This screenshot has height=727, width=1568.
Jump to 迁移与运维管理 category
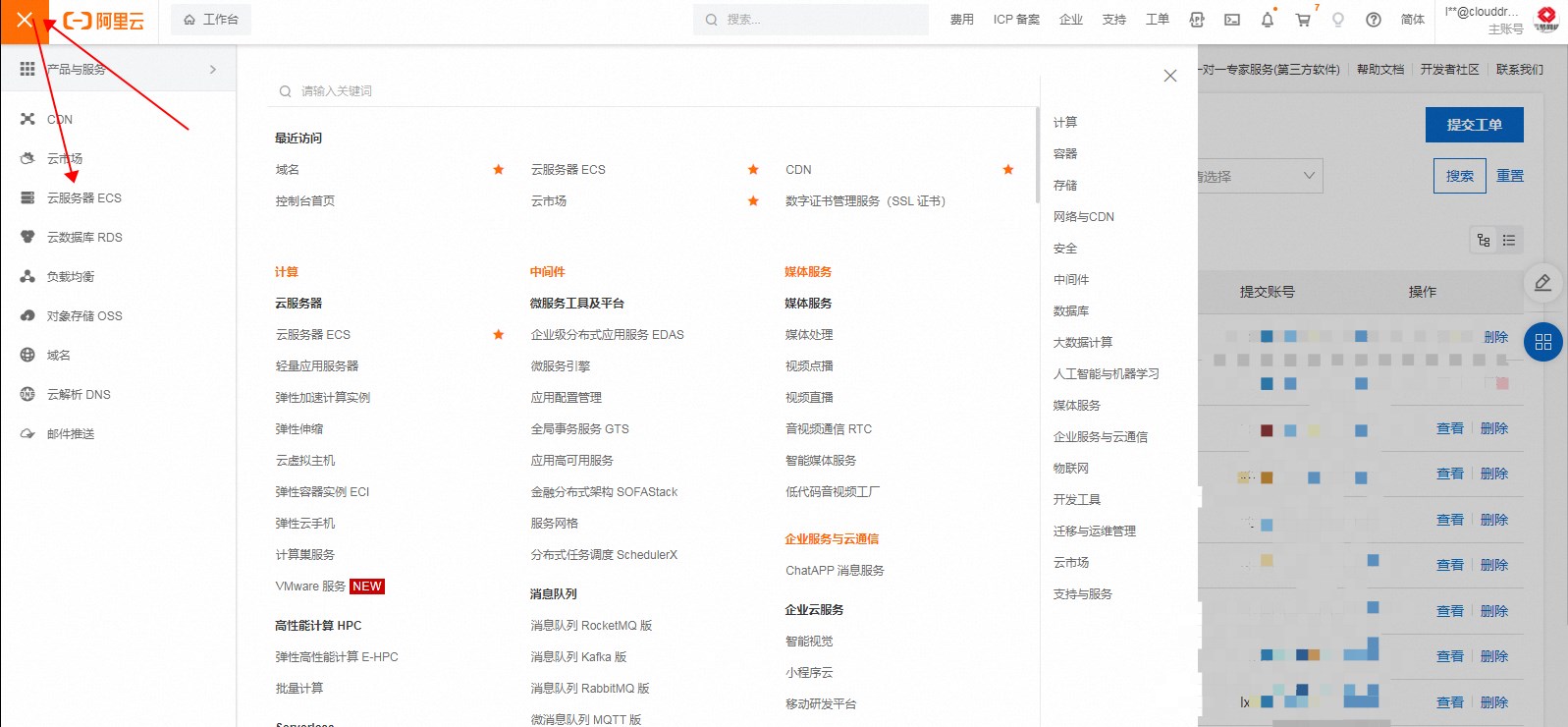pyautogui.click(x=1095, y=531)
